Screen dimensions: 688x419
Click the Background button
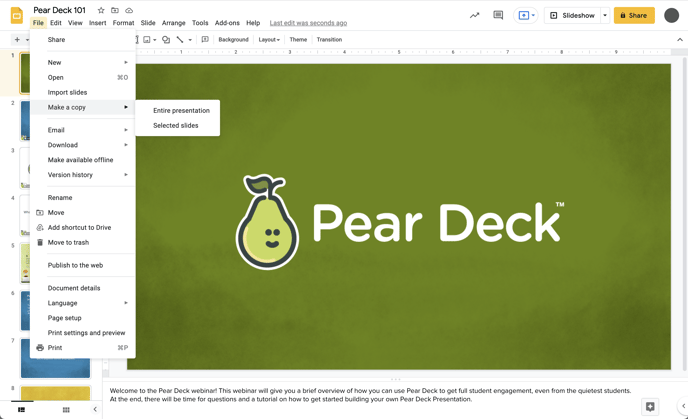pos(233,39)
